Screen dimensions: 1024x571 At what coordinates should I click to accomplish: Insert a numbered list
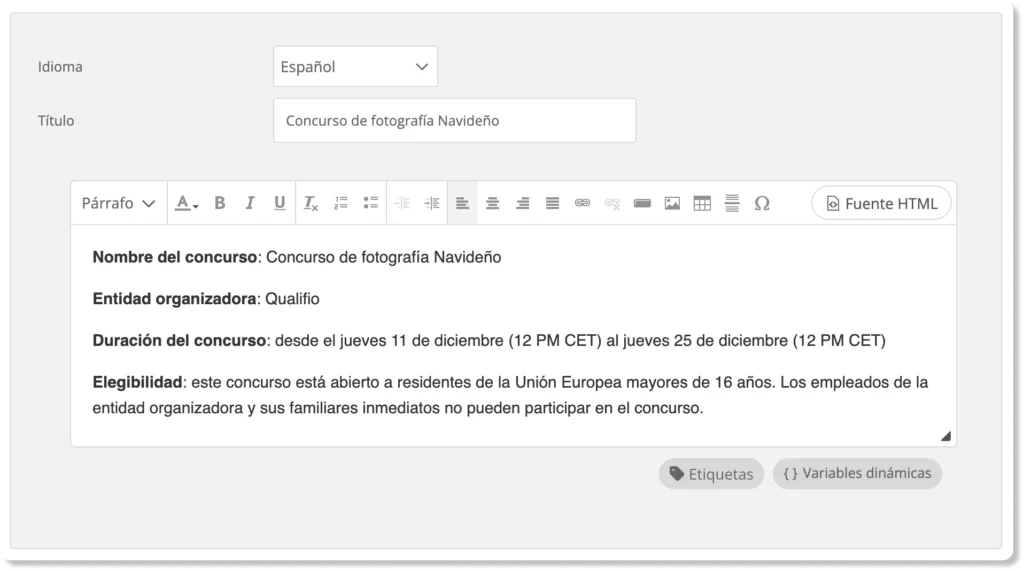coord(341,203)
